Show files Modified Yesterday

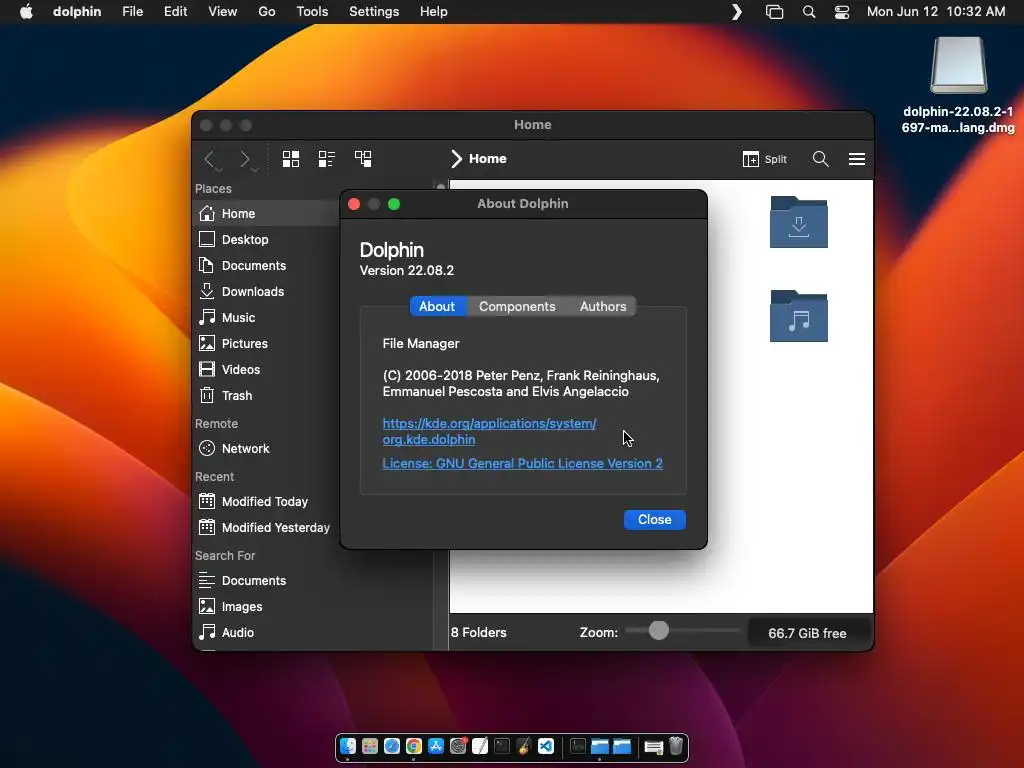click(266, 528)
